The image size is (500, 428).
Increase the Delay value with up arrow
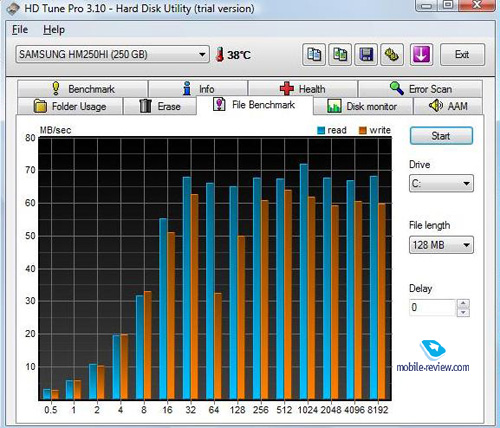point(463,303)
